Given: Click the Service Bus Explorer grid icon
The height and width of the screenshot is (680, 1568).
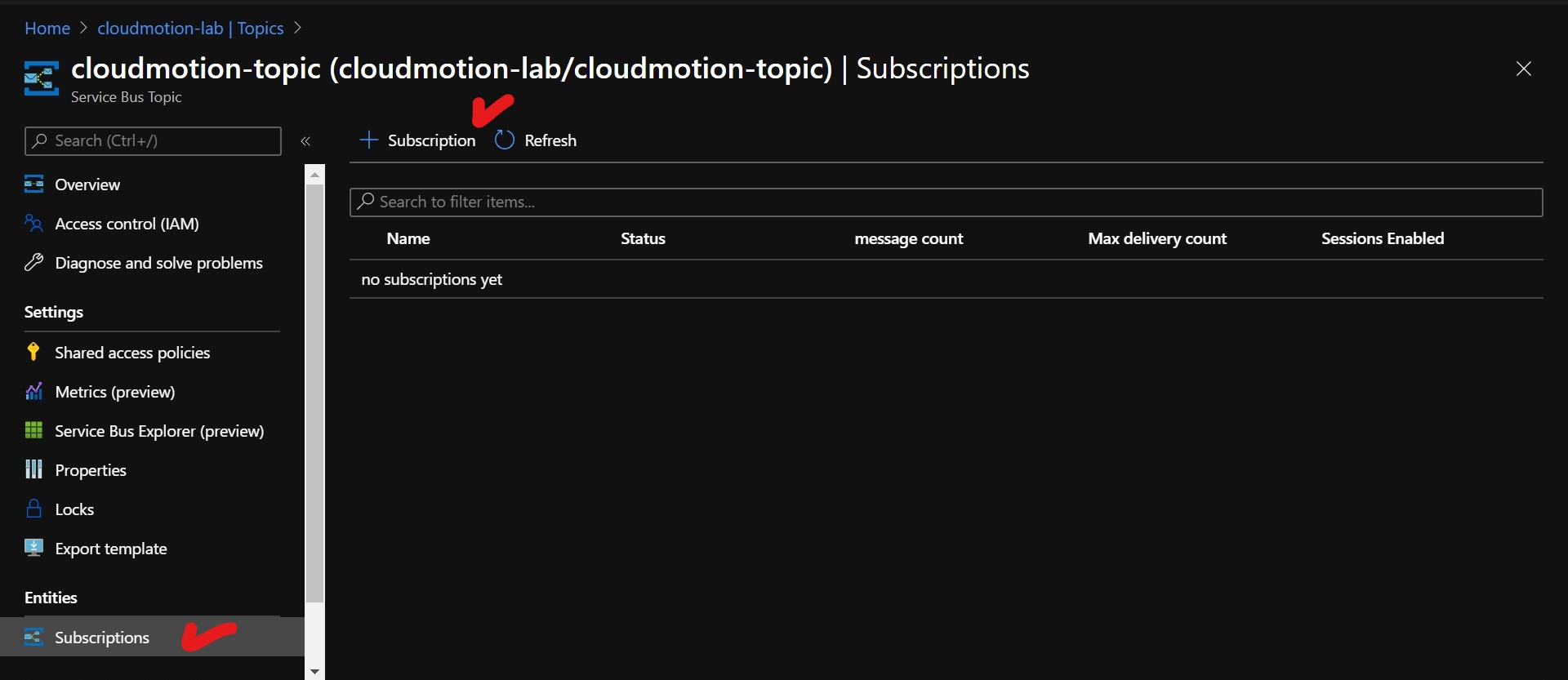Looking at the screenshot, I should coord(33,430).
